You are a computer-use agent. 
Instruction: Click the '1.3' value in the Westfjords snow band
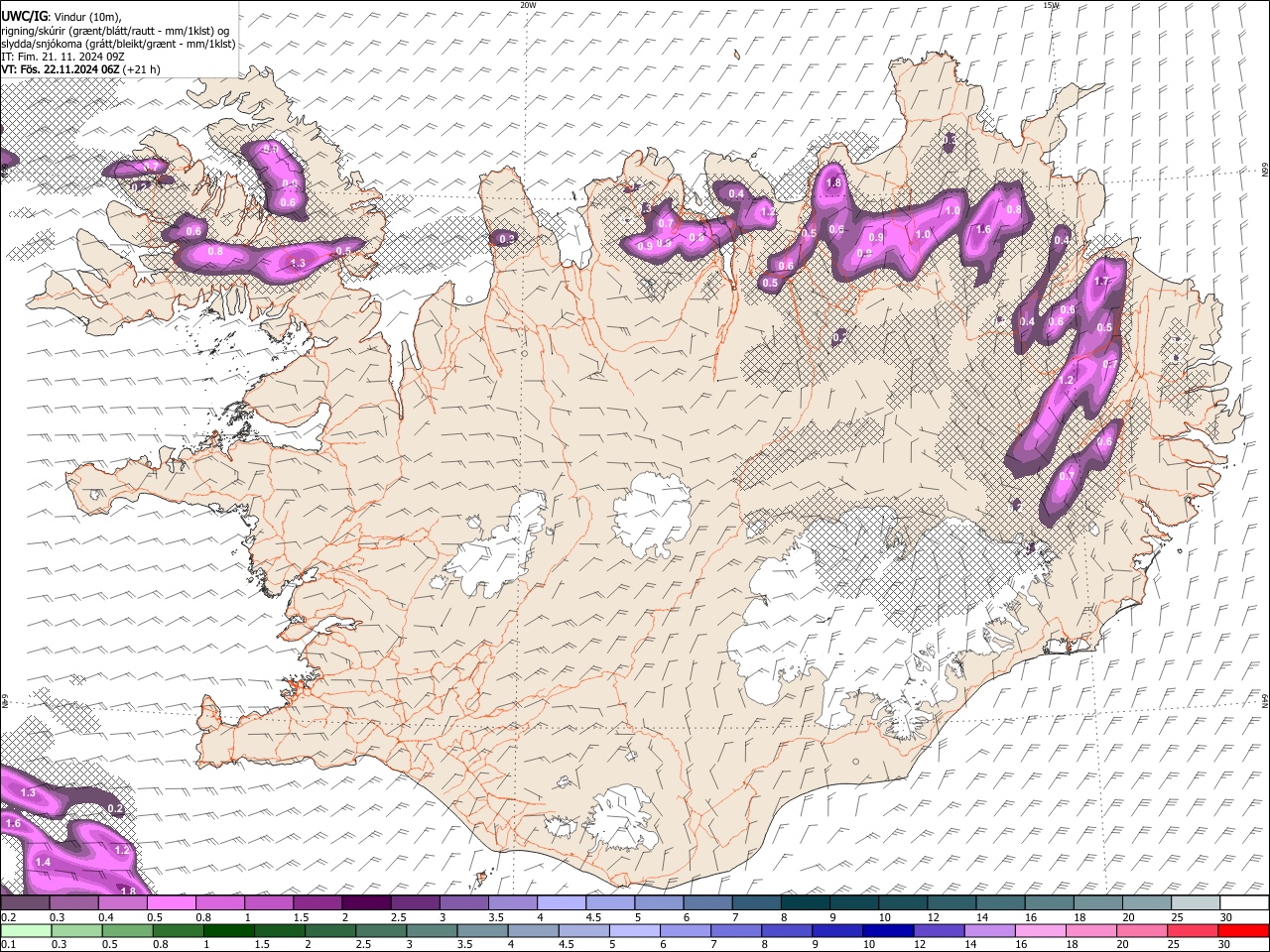(x=298, y=263)
